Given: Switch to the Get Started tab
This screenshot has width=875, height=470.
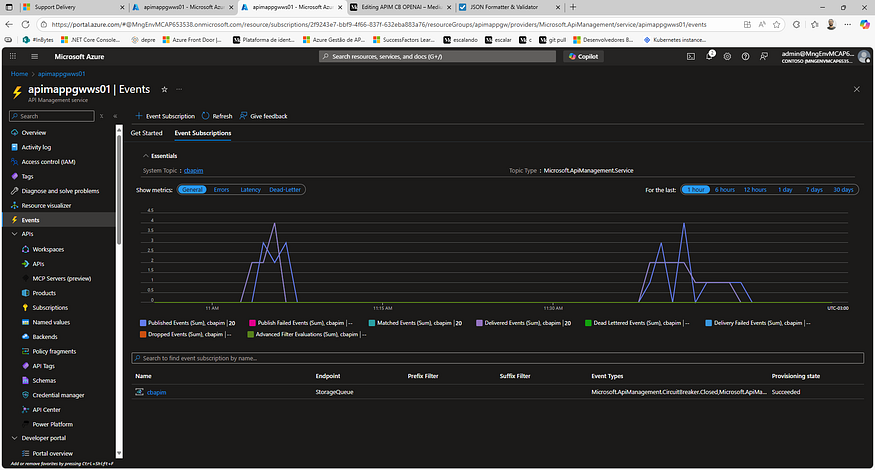Looking at the screenshot, I should point(146,133).
